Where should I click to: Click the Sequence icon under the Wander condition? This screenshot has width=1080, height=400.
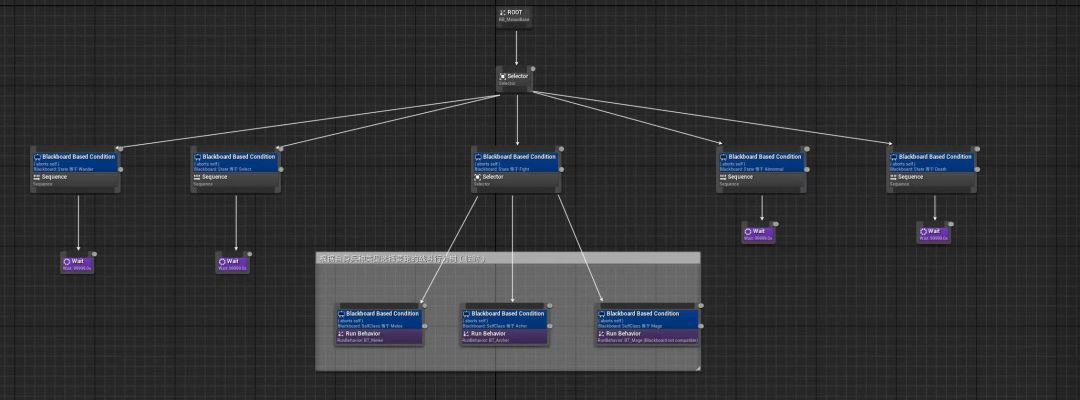coord(37,177)
